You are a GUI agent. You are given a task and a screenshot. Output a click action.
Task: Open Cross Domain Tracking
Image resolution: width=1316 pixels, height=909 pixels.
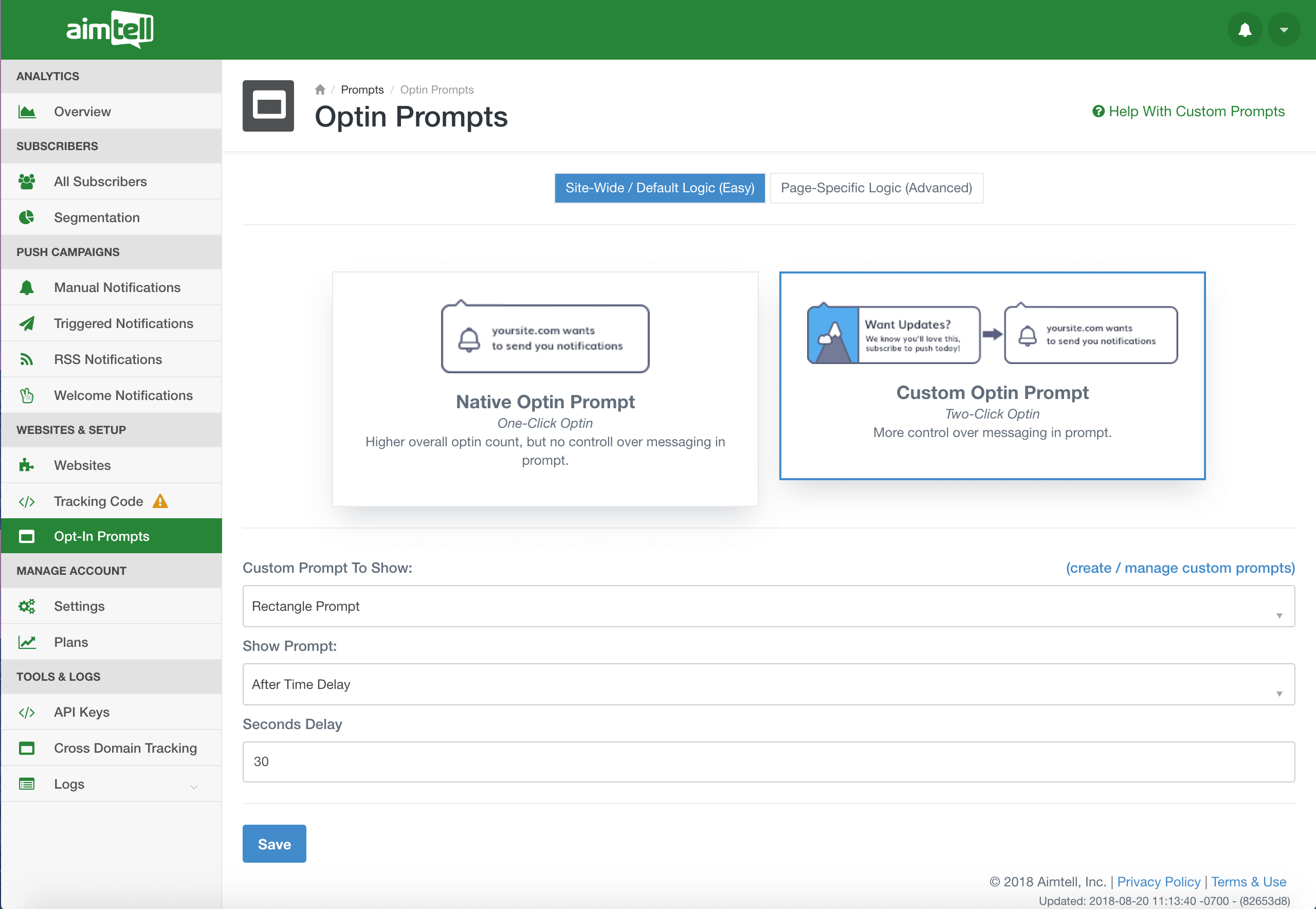111,749
